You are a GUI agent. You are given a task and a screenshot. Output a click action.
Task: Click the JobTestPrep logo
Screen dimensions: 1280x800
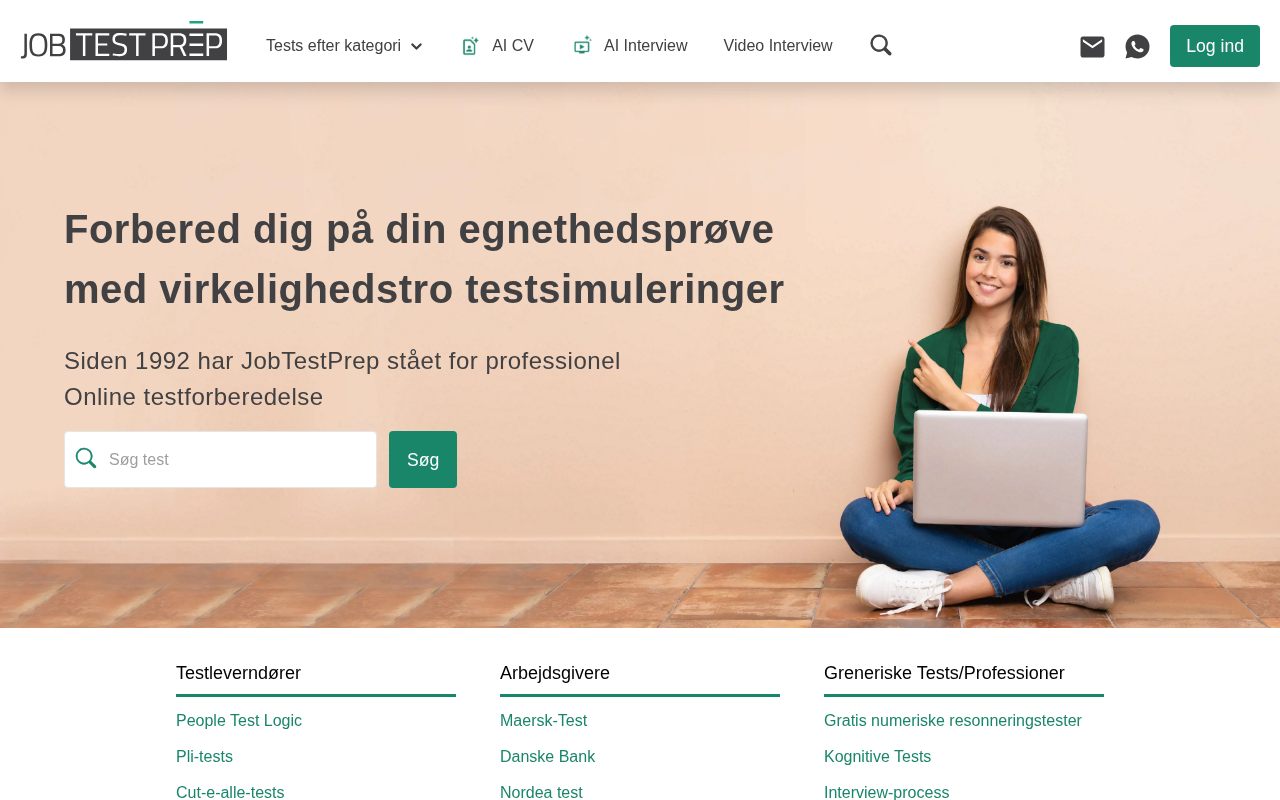(x=124, y=41)
